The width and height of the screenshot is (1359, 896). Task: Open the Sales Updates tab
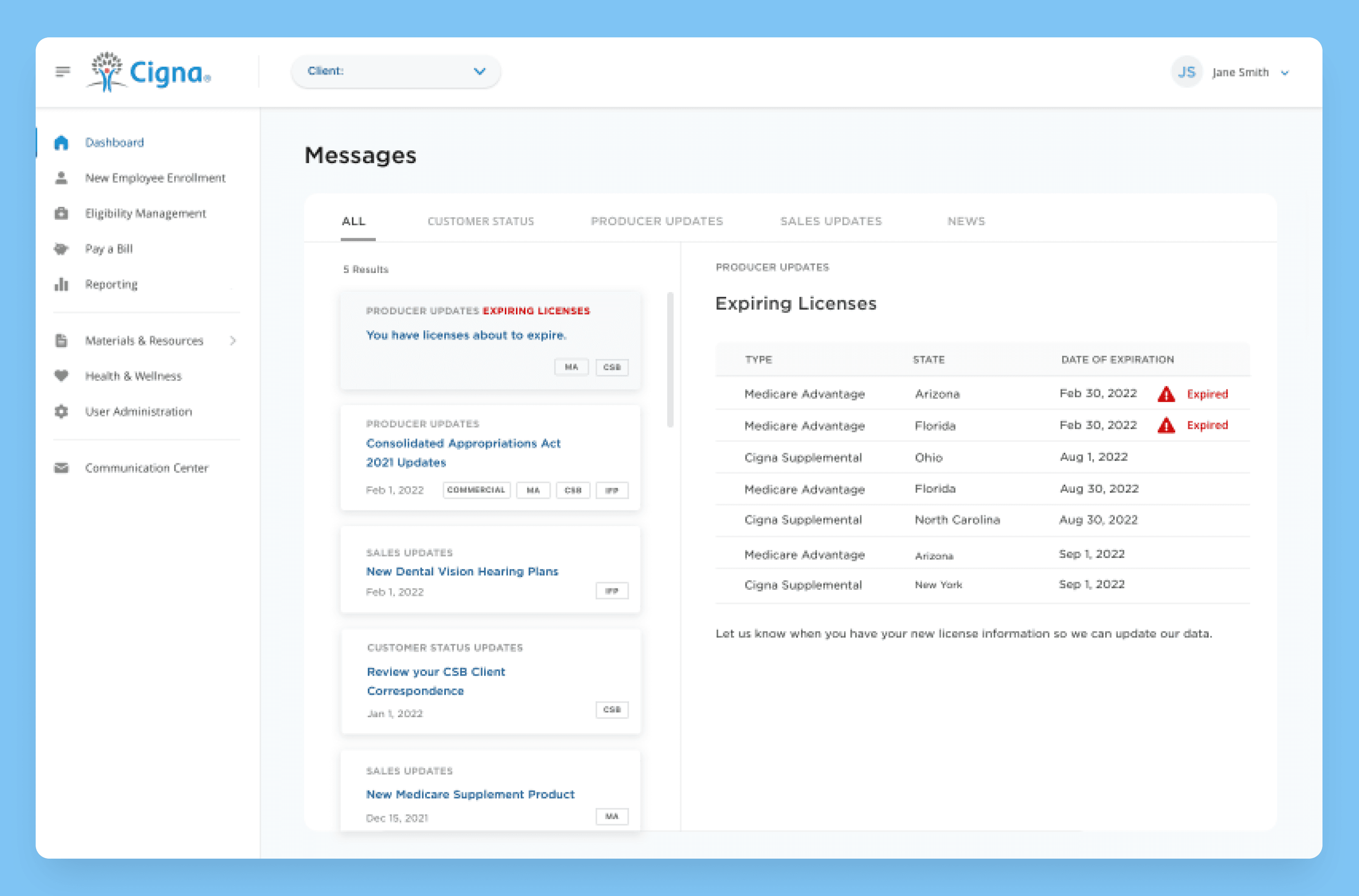click(x=831, y=221)
